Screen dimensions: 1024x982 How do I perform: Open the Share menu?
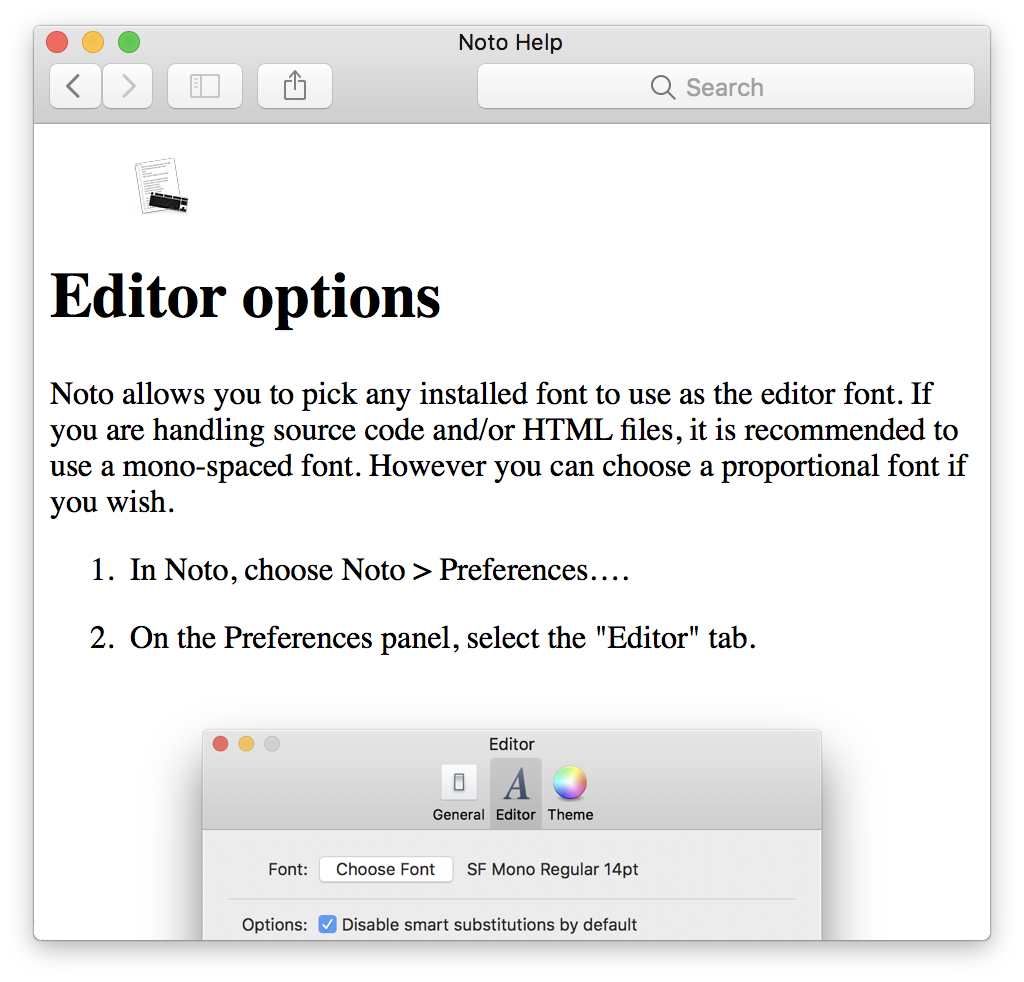click(295, 86)
